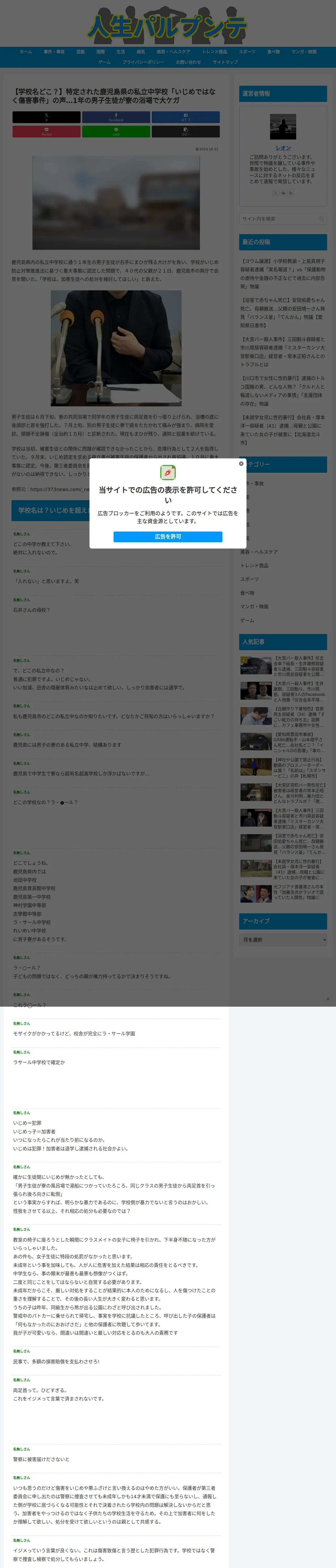
Task: Open recent post 未就学女児に性的暴行
Action: pyautogui.click(x=283, y=430)
